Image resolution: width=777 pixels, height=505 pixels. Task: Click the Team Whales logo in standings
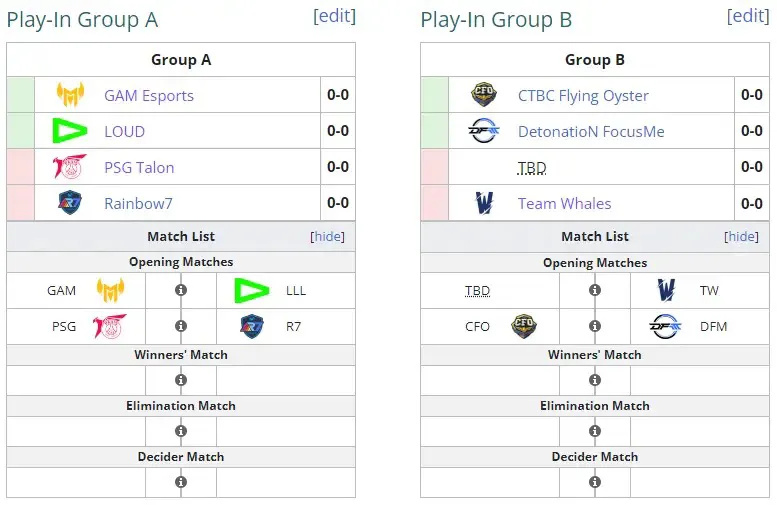pyautogui.click(x=484, y=203)
